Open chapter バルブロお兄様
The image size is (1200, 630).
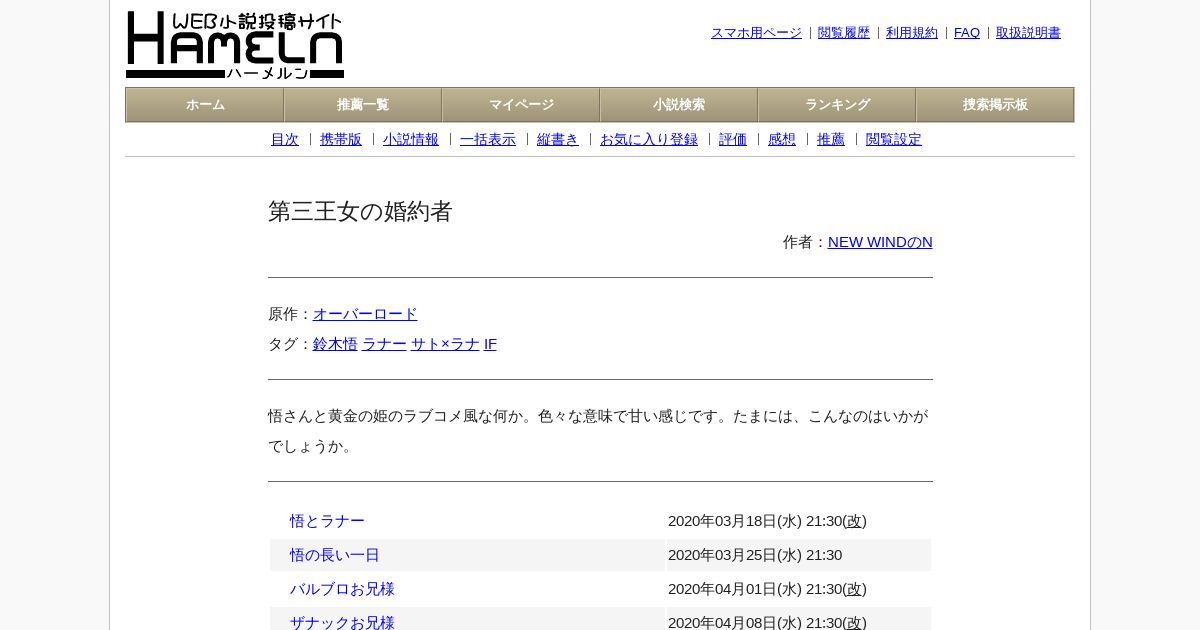coord(342,589)
